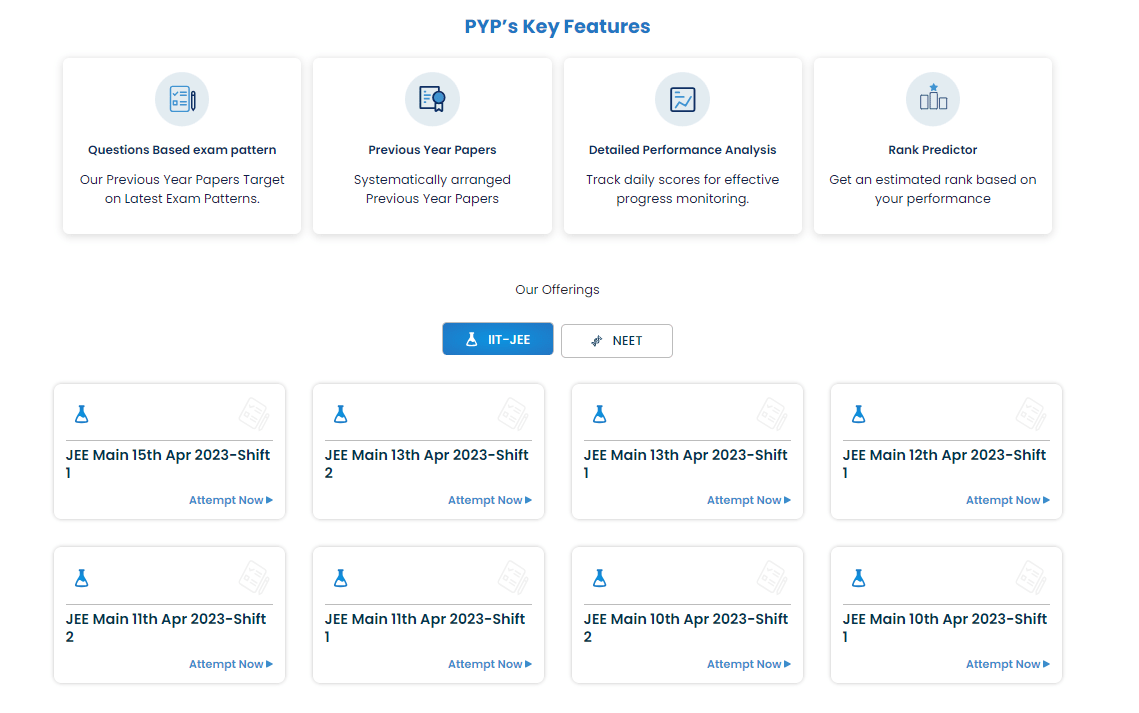Click the Detailed Performance Analysis chart icon
This screenshot has width=1139, height=713.
pyautogui.click(x=682, y=99)
